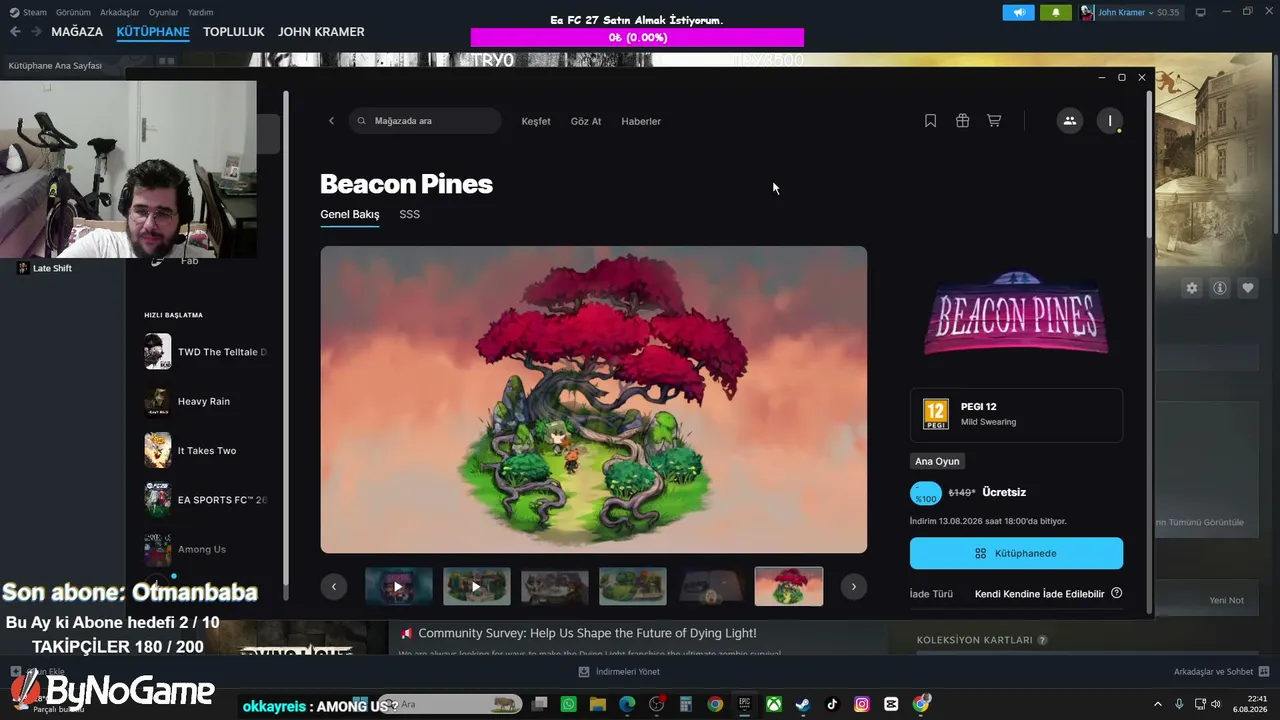Open the Görünüm menu
1280x720 pixels.
73,13
